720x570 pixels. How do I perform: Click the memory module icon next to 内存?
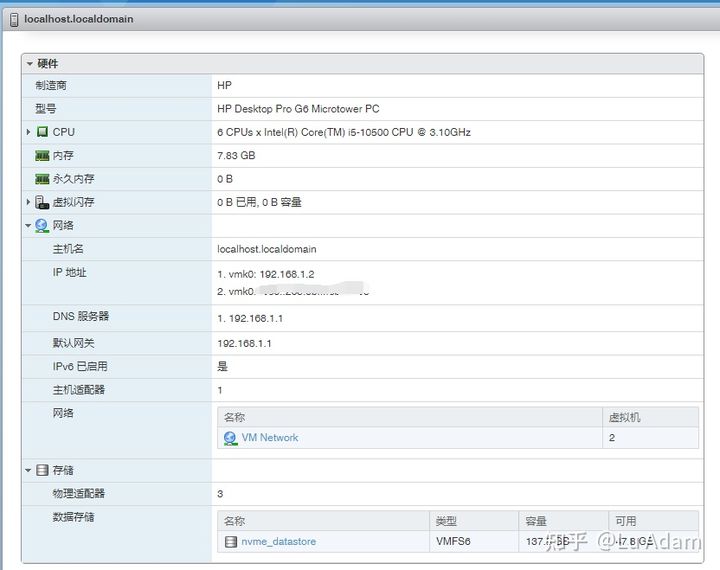coord(42,156)
